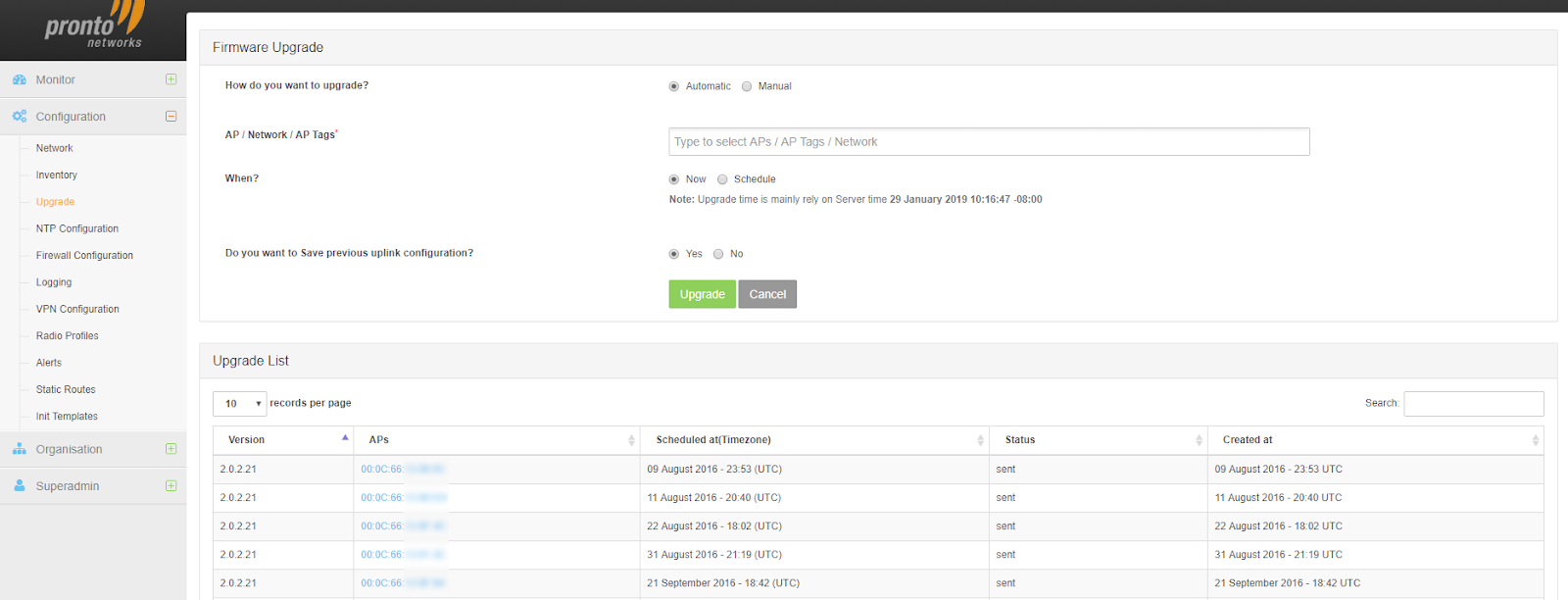Open Static Routes
The height and width of the screenshot is (600, 1568).
(66, 389)
